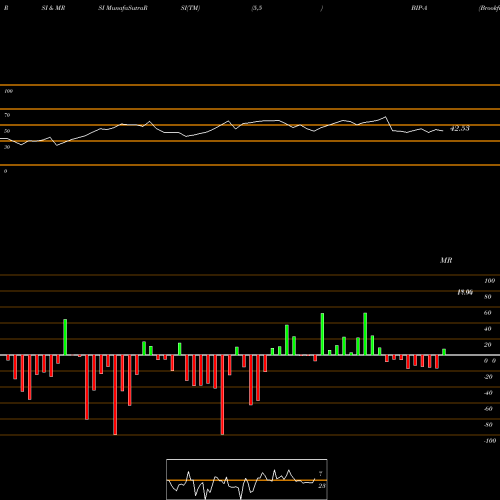Image resolution: width=500 pixels, height=500 pixels.
Task: Click the '100' label on MR axis
Action: (489, 281)
